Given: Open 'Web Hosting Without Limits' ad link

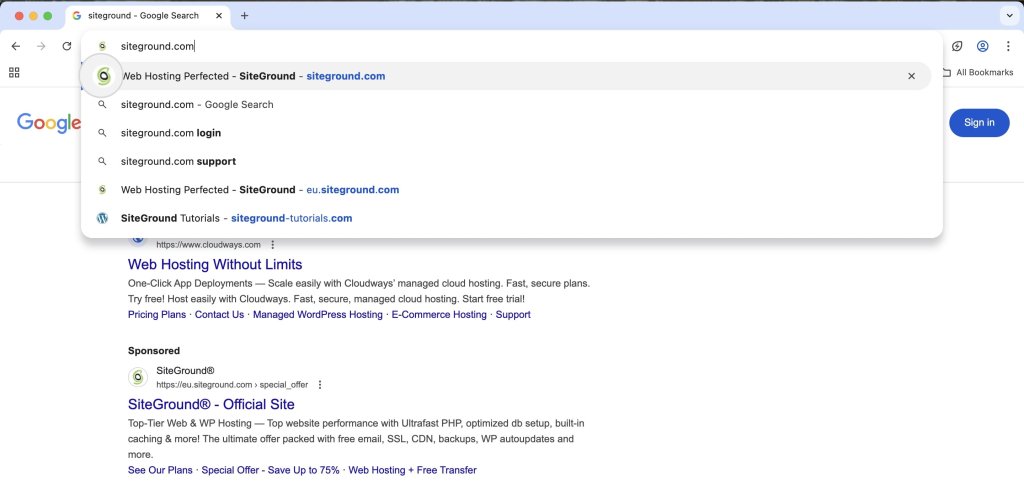Looking at the screenshot, I should click(215, 264).
